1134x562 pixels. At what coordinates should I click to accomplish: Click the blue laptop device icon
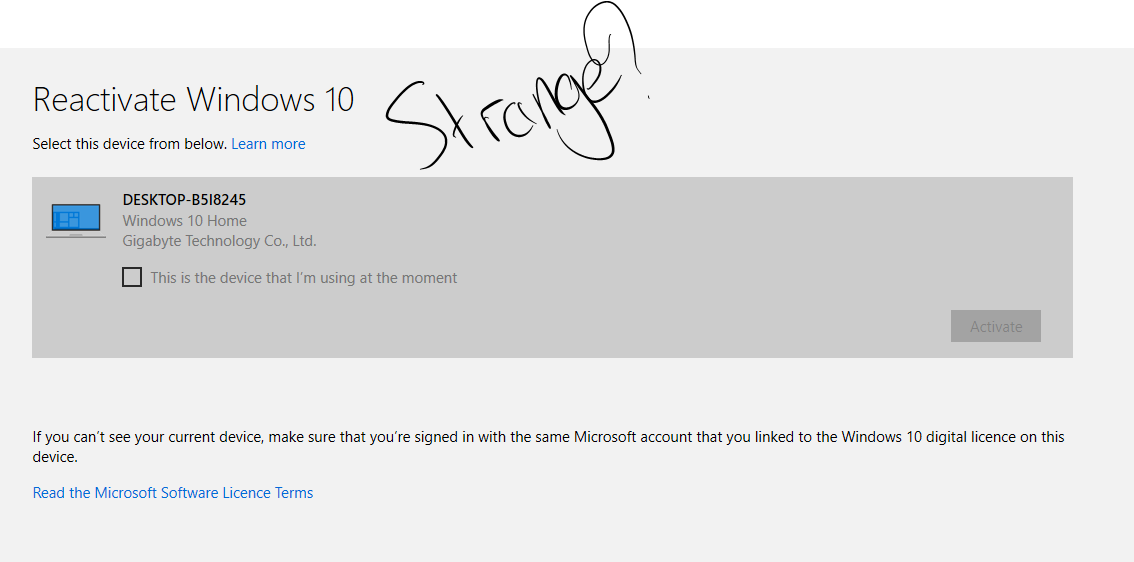[x=76, y=220]
